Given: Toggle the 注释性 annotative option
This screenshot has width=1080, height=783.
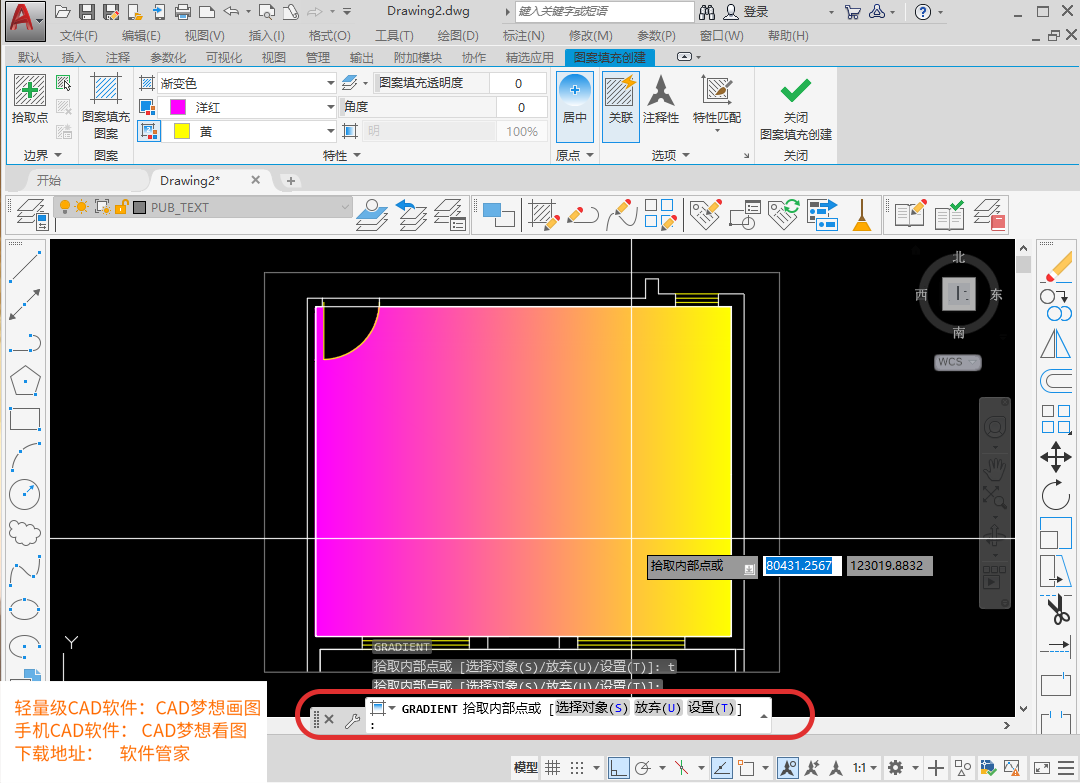Looking at the screenshot, I should point(661,100).
